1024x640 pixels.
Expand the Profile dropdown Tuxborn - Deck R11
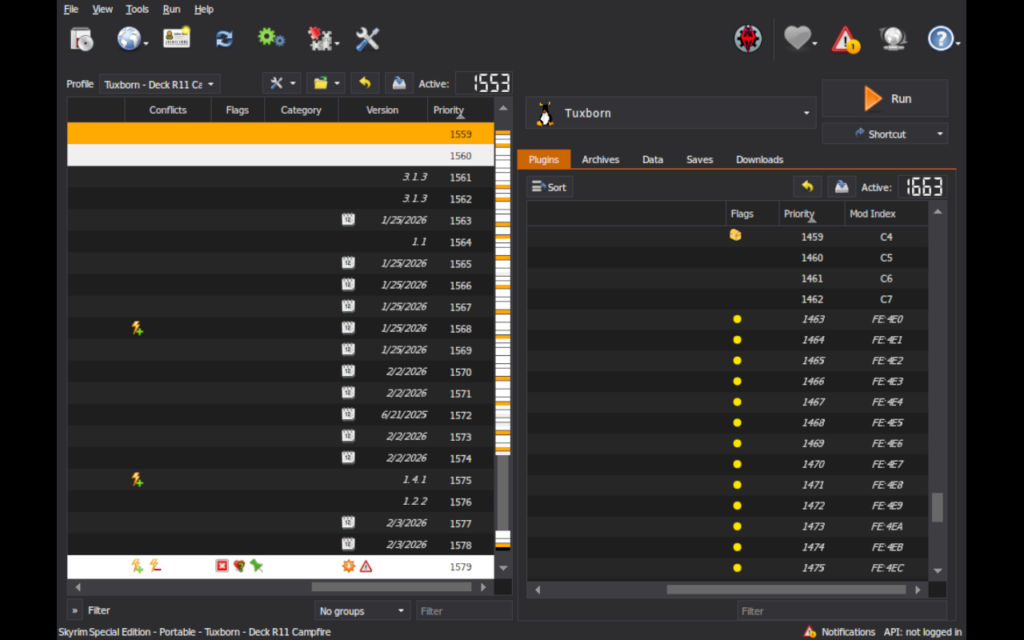pyautogui.click(x=159, y=85)
